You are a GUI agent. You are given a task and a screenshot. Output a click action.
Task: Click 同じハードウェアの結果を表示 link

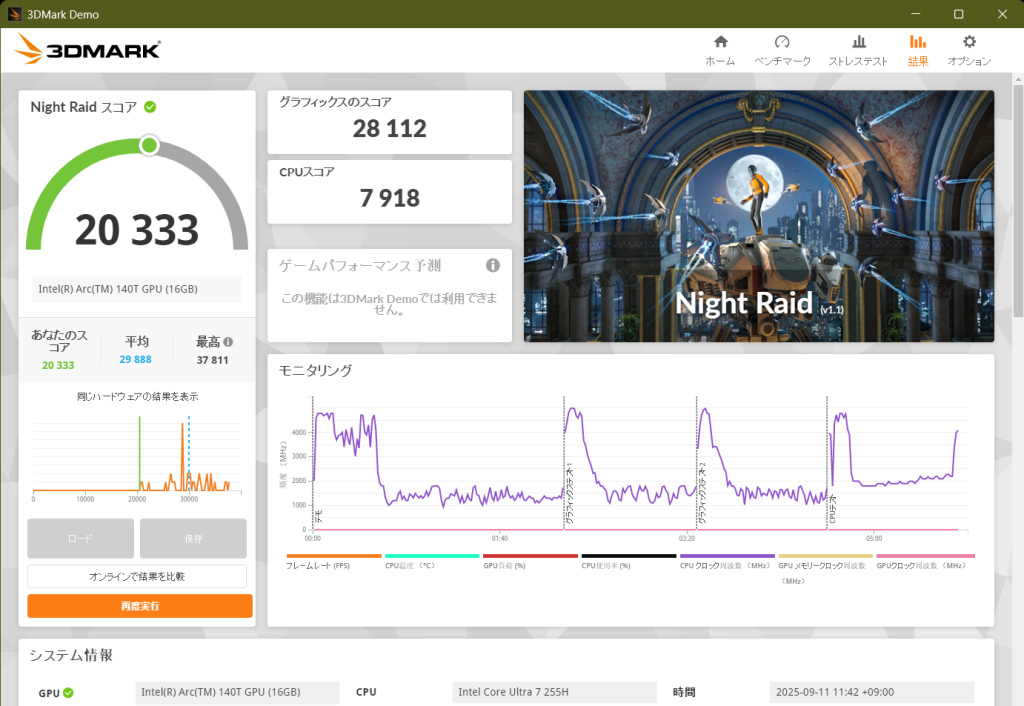click(x=137, y=396)
